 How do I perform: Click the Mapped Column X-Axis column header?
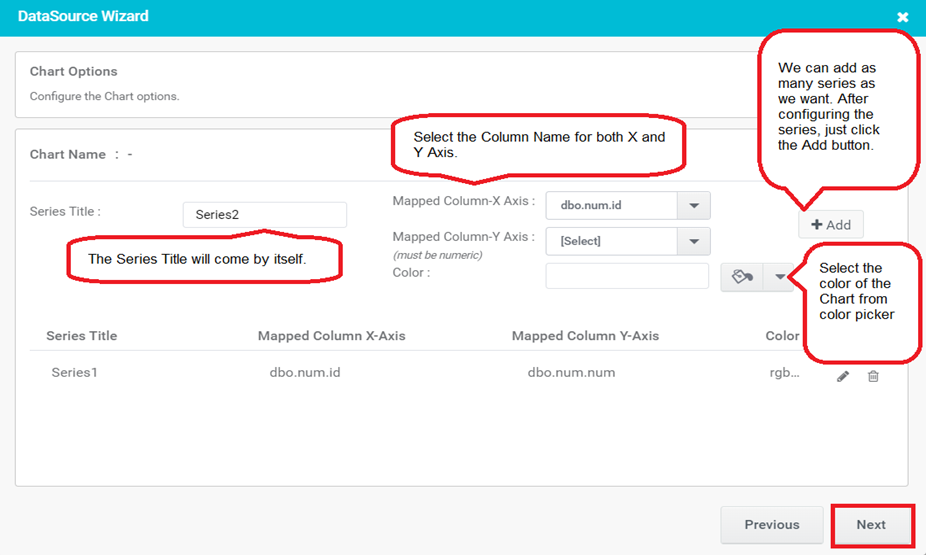click(x=331, y=336)
